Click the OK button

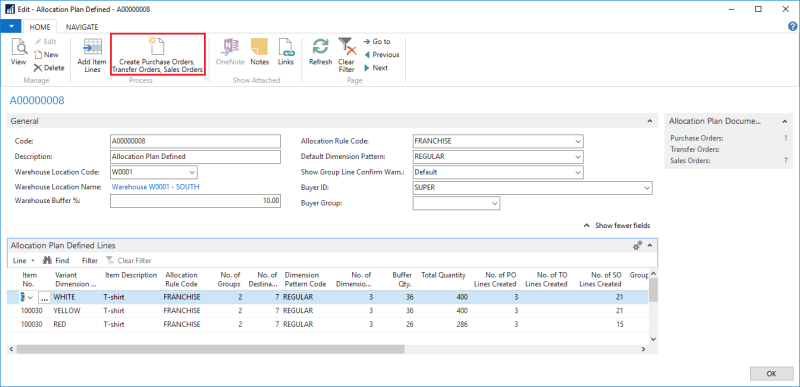771,374
